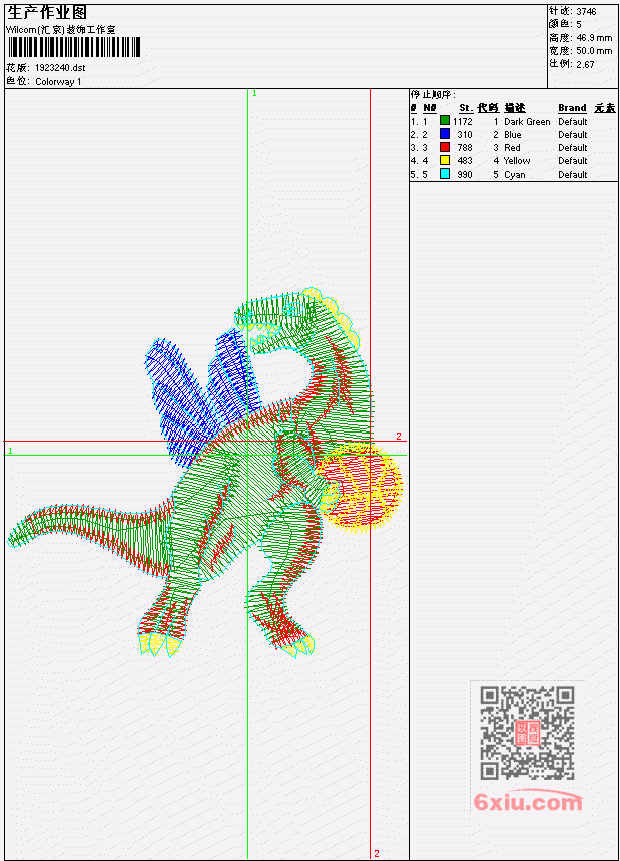Screen dimensions: 620x861
Task: Click Default brand in Dark Green row
Action: (572, 121)
